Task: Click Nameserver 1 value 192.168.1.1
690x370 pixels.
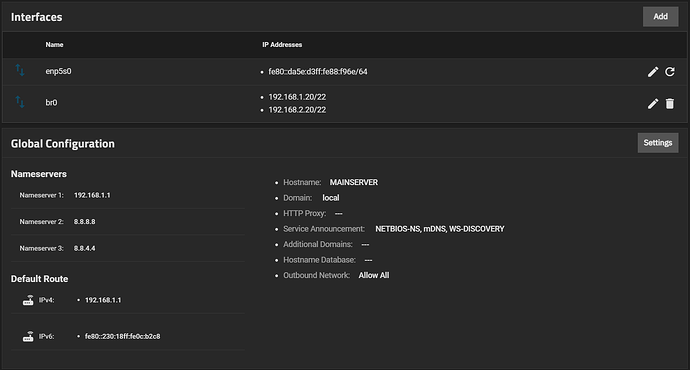Action: [92, 195]
